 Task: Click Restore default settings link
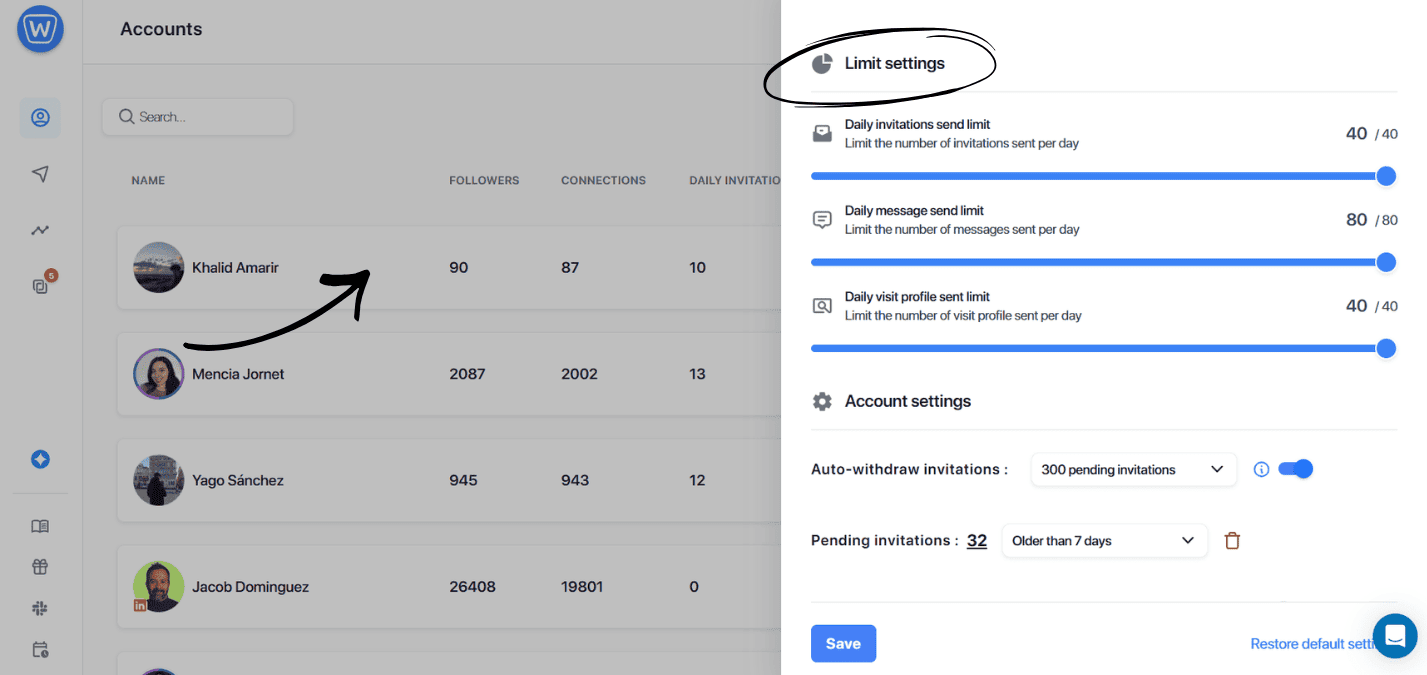click(1313, 644)
